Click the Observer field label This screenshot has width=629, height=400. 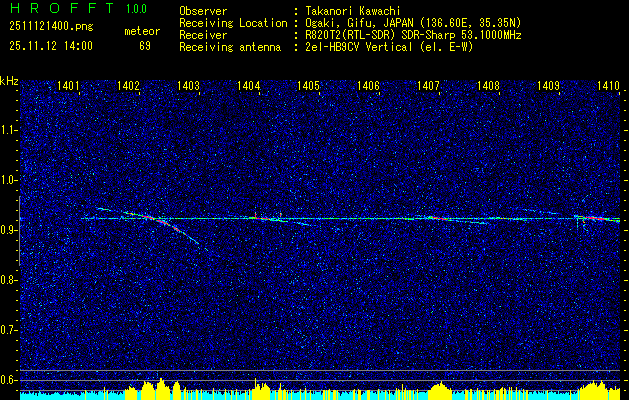pos(203,11)
